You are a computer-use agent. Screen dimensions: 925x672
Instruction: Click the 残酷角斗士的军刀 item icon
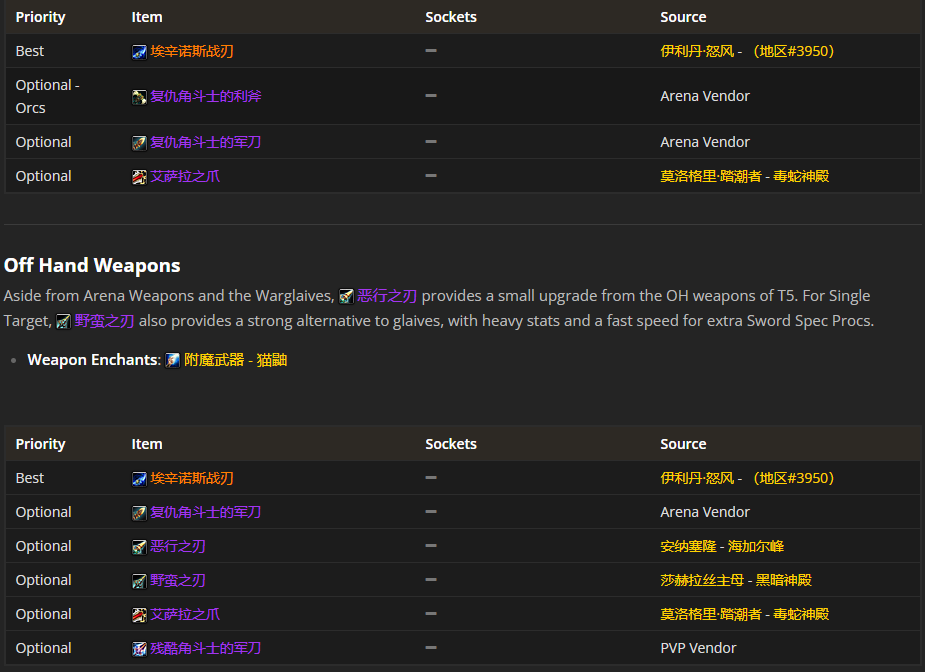[139, 649]
